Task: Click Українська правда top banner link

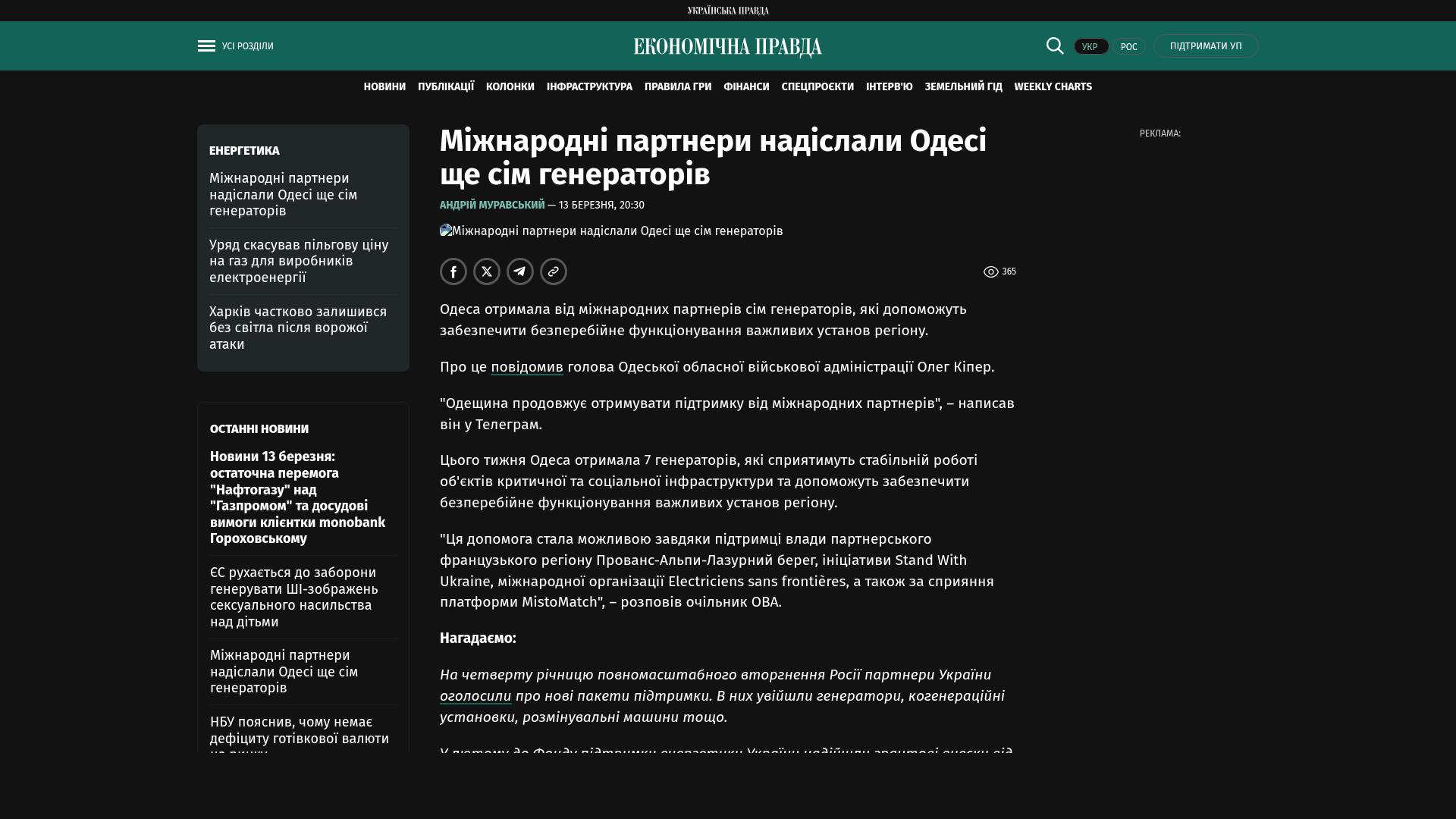Action: 728,10
